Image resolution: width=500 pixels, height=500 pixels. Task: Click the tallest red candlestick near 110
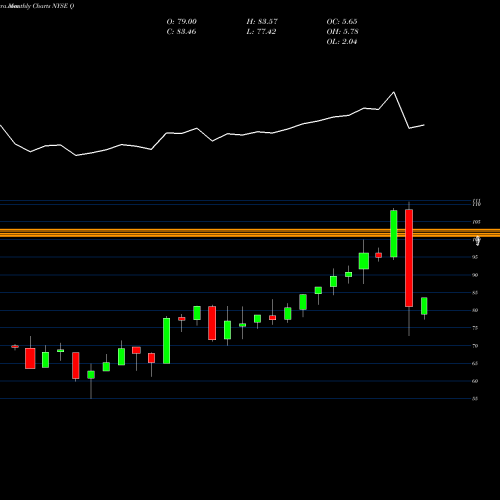point(409,258)
